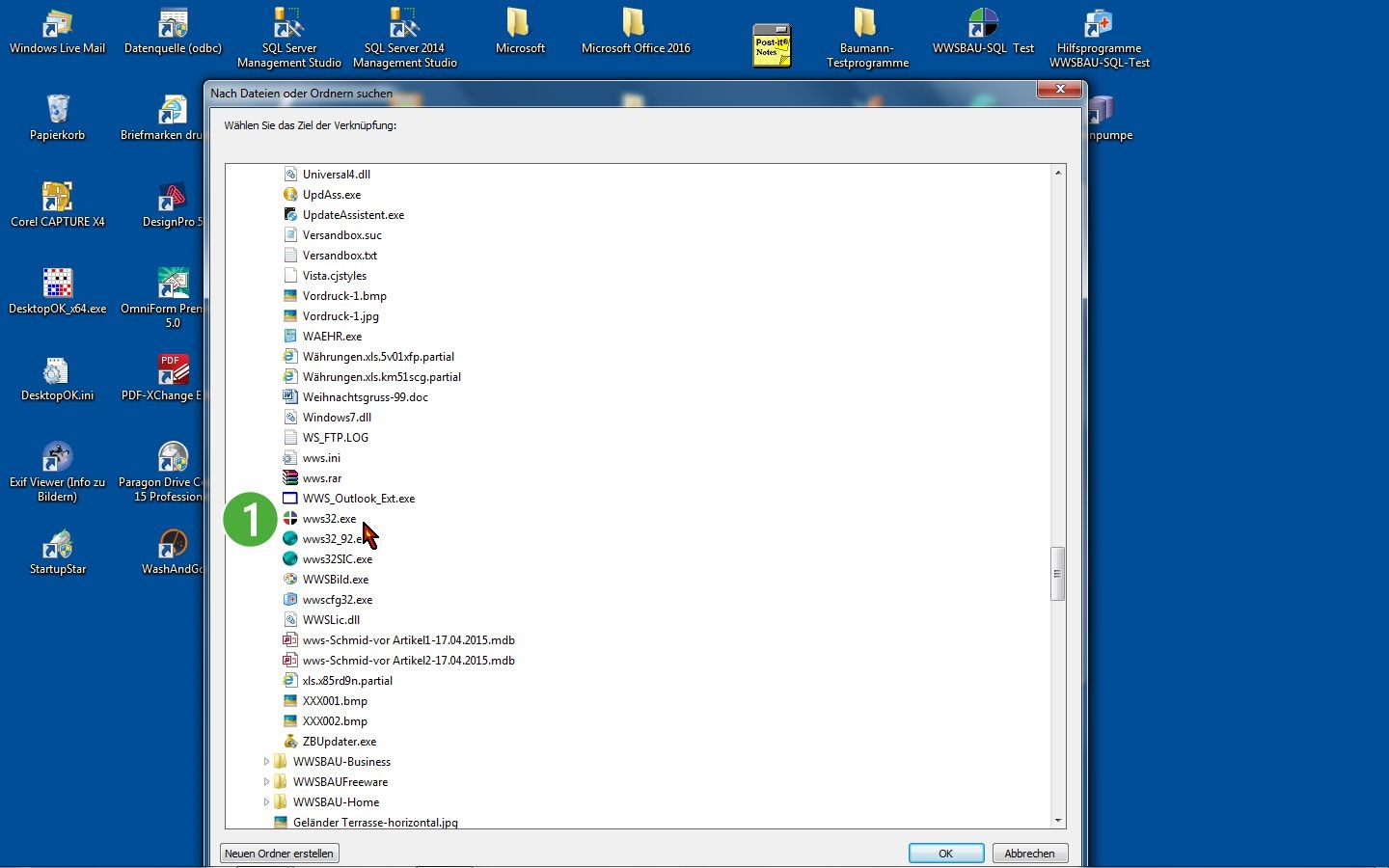Image resolution: width=1389 pixels, height=868 pixels.
Task: Launch the WWSBAU-SQL Test shortcut
Action: point(983,32)
